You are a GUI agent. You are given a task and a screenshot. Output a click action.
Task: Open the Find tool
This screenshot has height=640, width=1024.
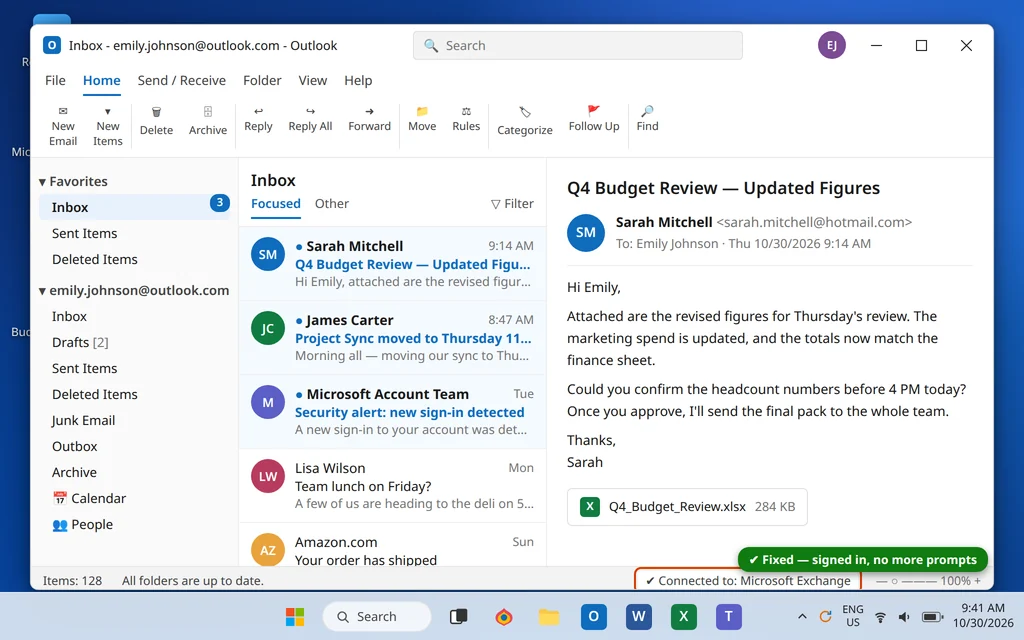pos(647,120)
